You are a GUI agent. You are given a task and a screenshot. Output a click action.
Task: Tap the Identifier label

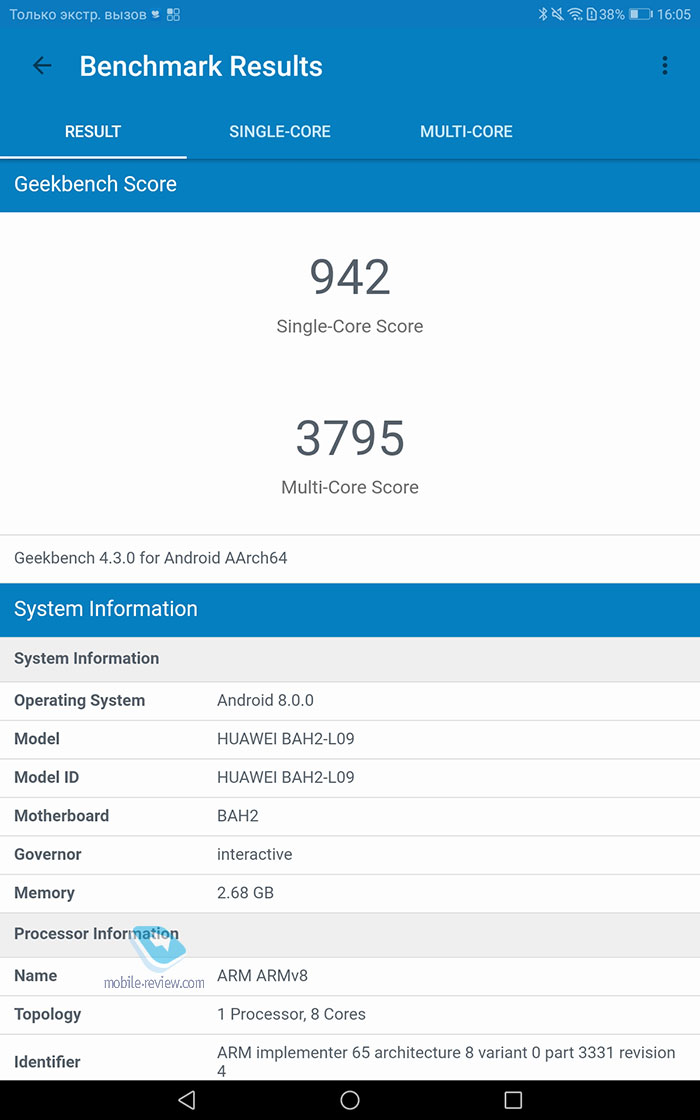[47, 1062]
